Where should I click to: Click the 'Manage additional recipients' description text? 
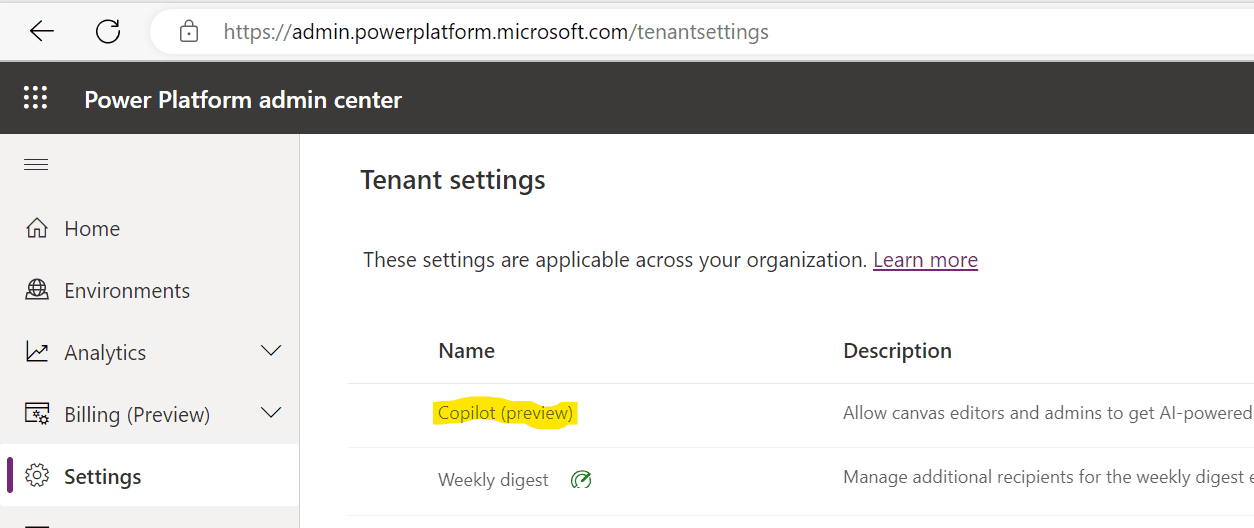1047,477
